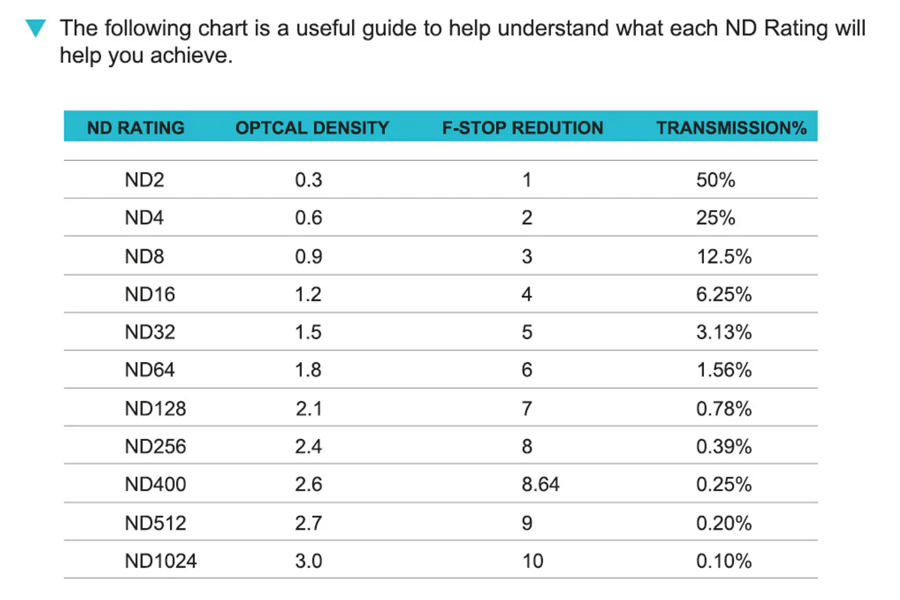Click the OPTCAL DENSITY column header
This screenshot has width=900, height=600.
tap(312, 127)
